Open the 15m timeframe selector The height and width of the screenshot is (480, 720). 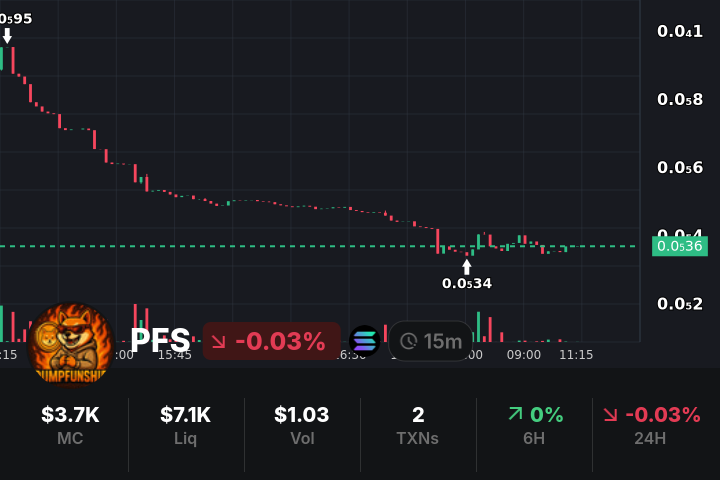point(430,341)
